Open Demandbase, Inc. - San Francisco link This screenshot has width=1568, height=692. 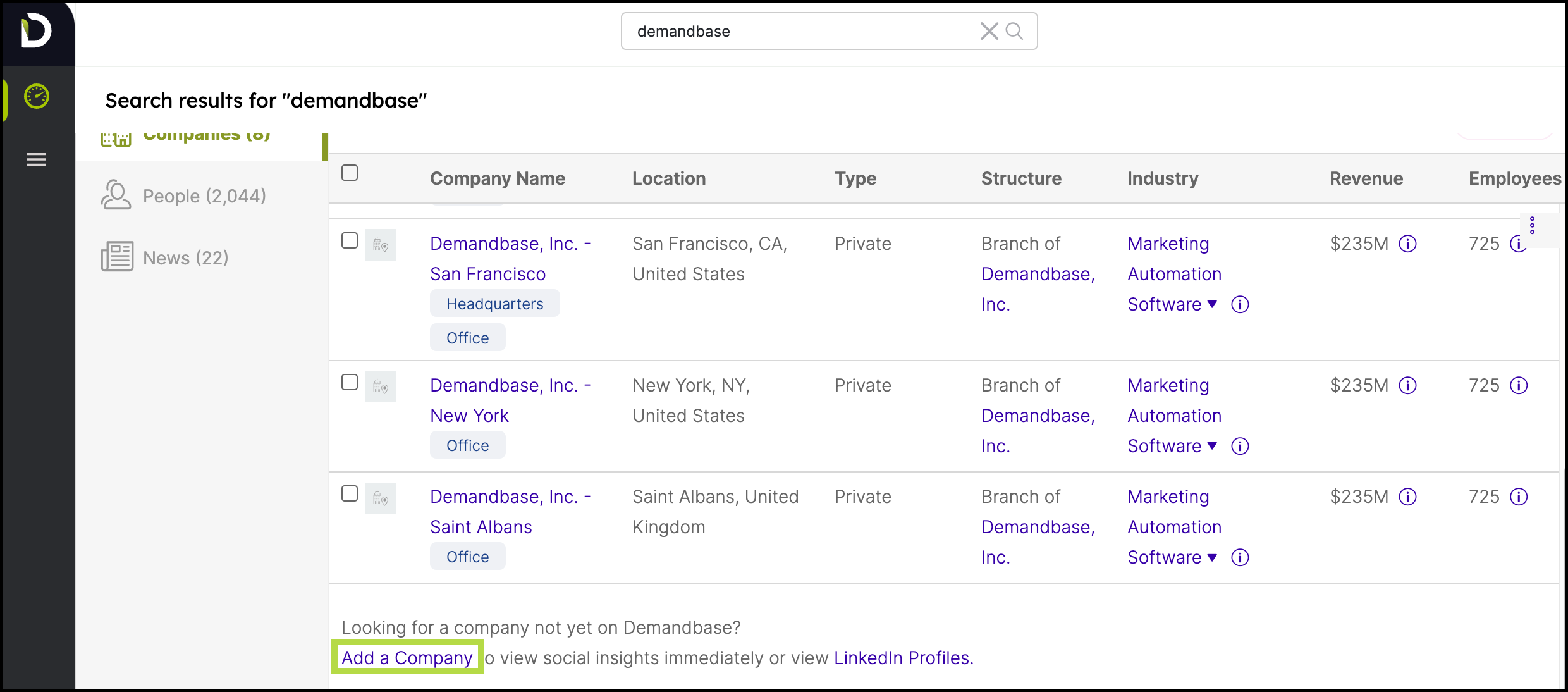(510, 259)
